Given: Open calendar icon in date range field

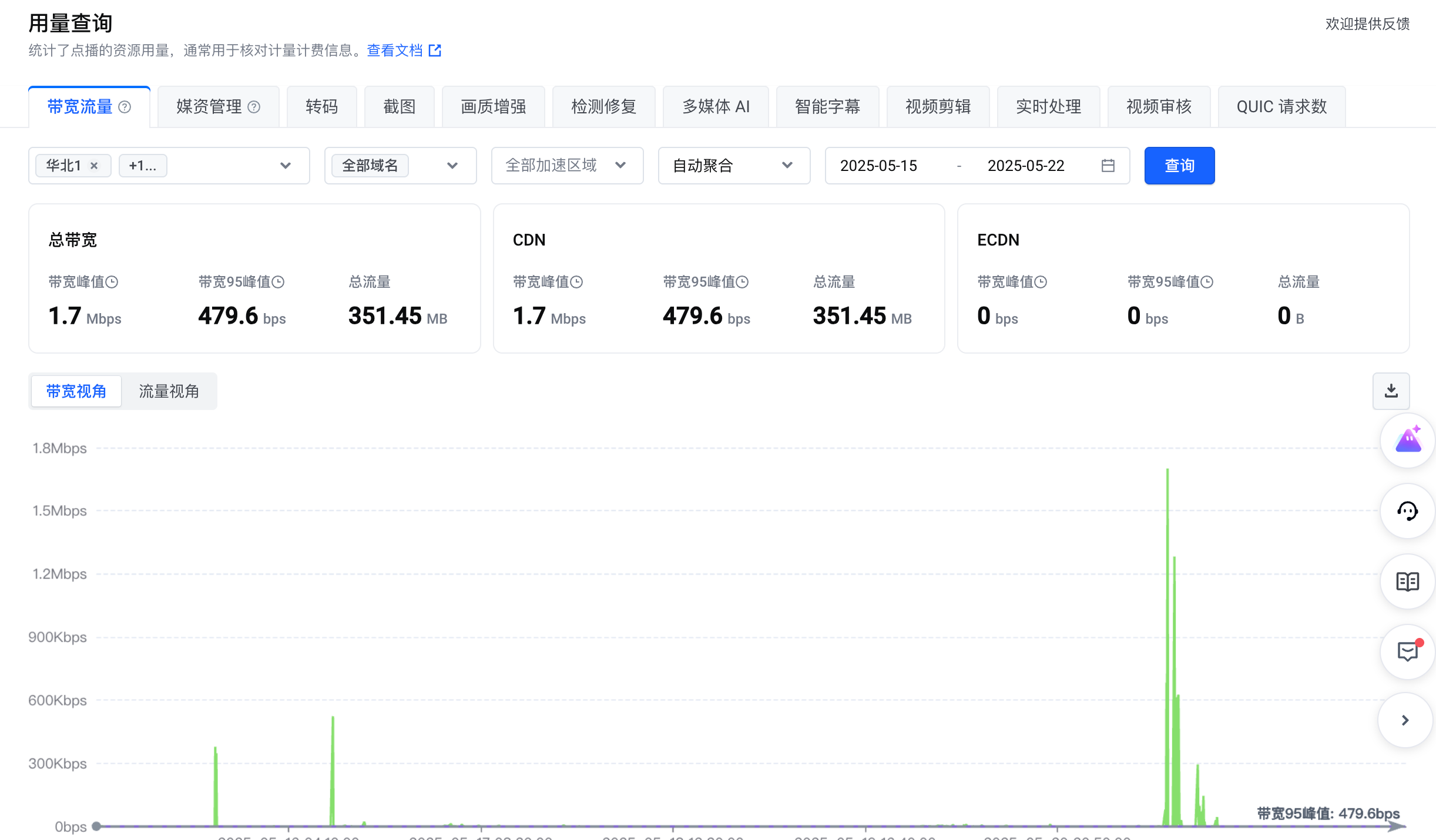Looking at the screenshot, I should [1108, 166].
